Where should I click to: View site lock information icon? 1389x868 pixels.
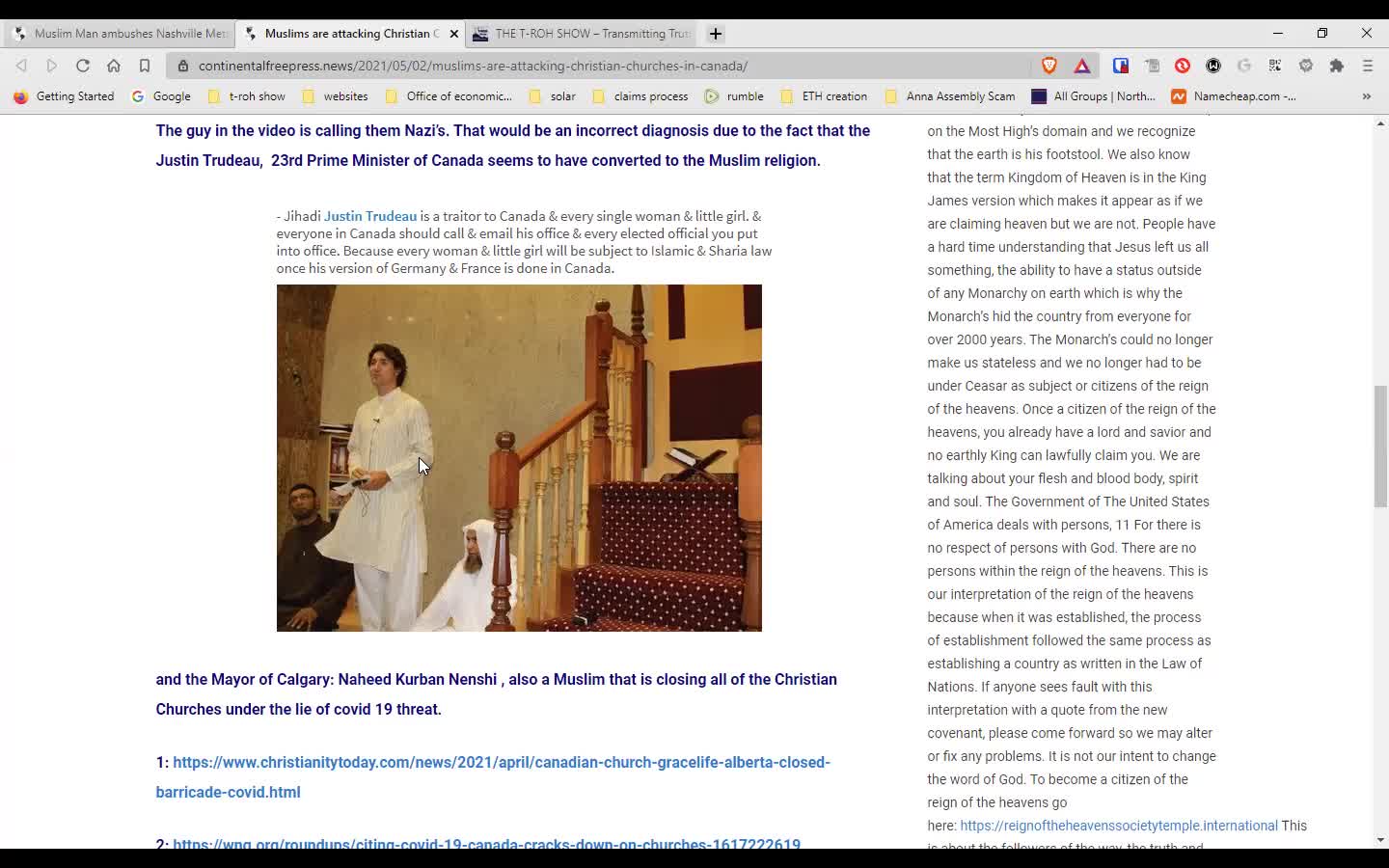(x=183, y=66)
